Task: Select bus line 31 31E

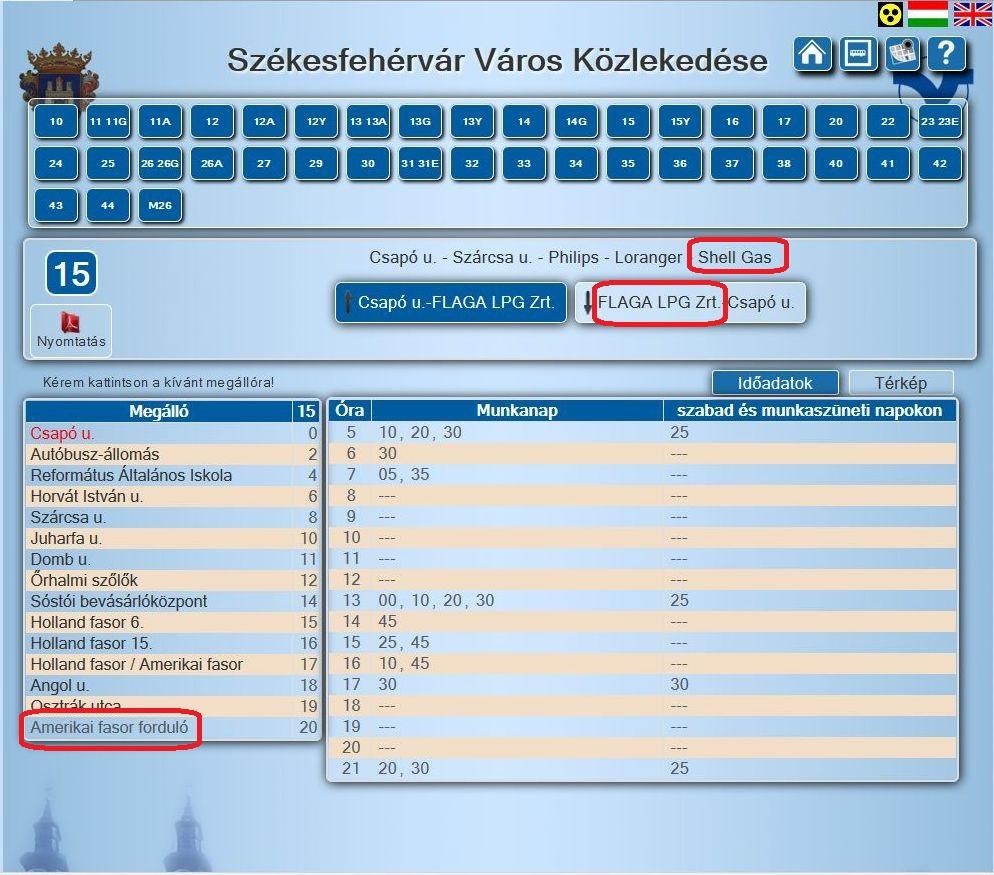Action: click(x=420, y=163)
